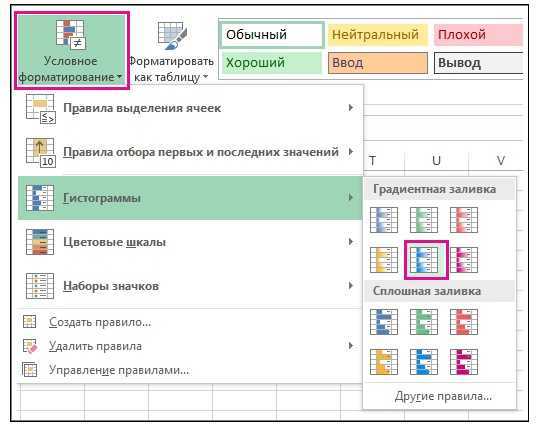The image size is (542, 432).
Task: Apply the Ввод cell style
Action: point(378,63)
